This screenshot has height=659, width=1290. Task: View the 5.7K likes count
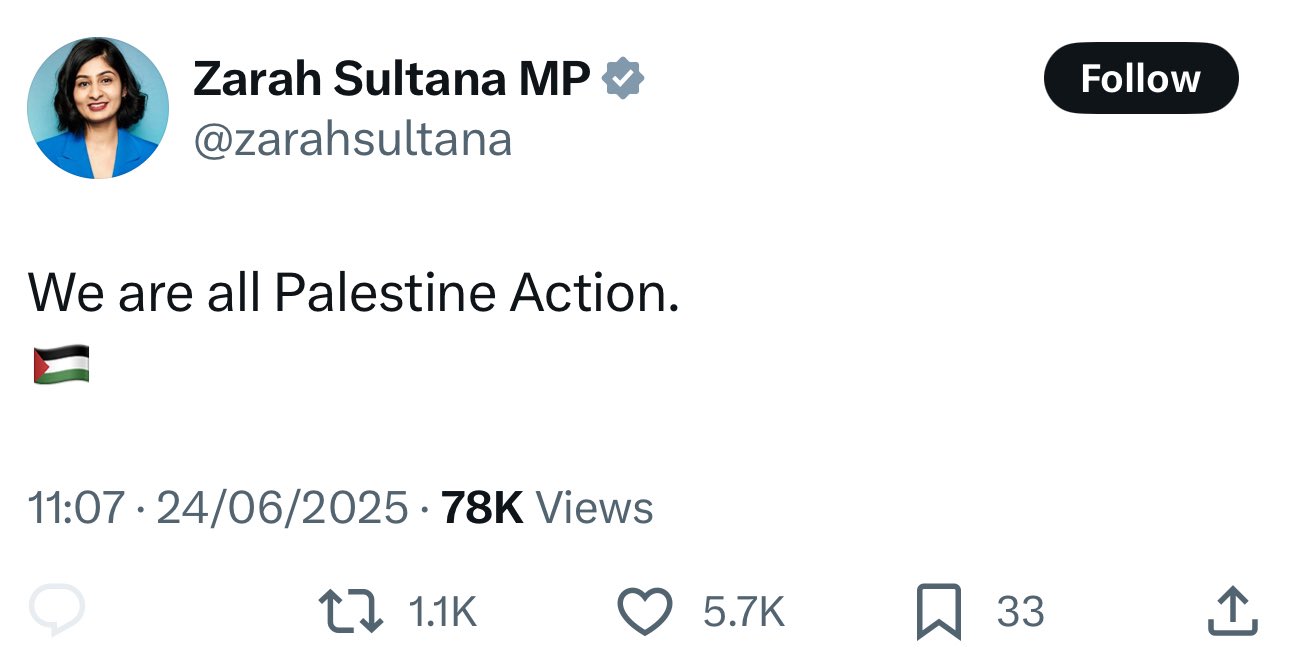pos(744,612)
